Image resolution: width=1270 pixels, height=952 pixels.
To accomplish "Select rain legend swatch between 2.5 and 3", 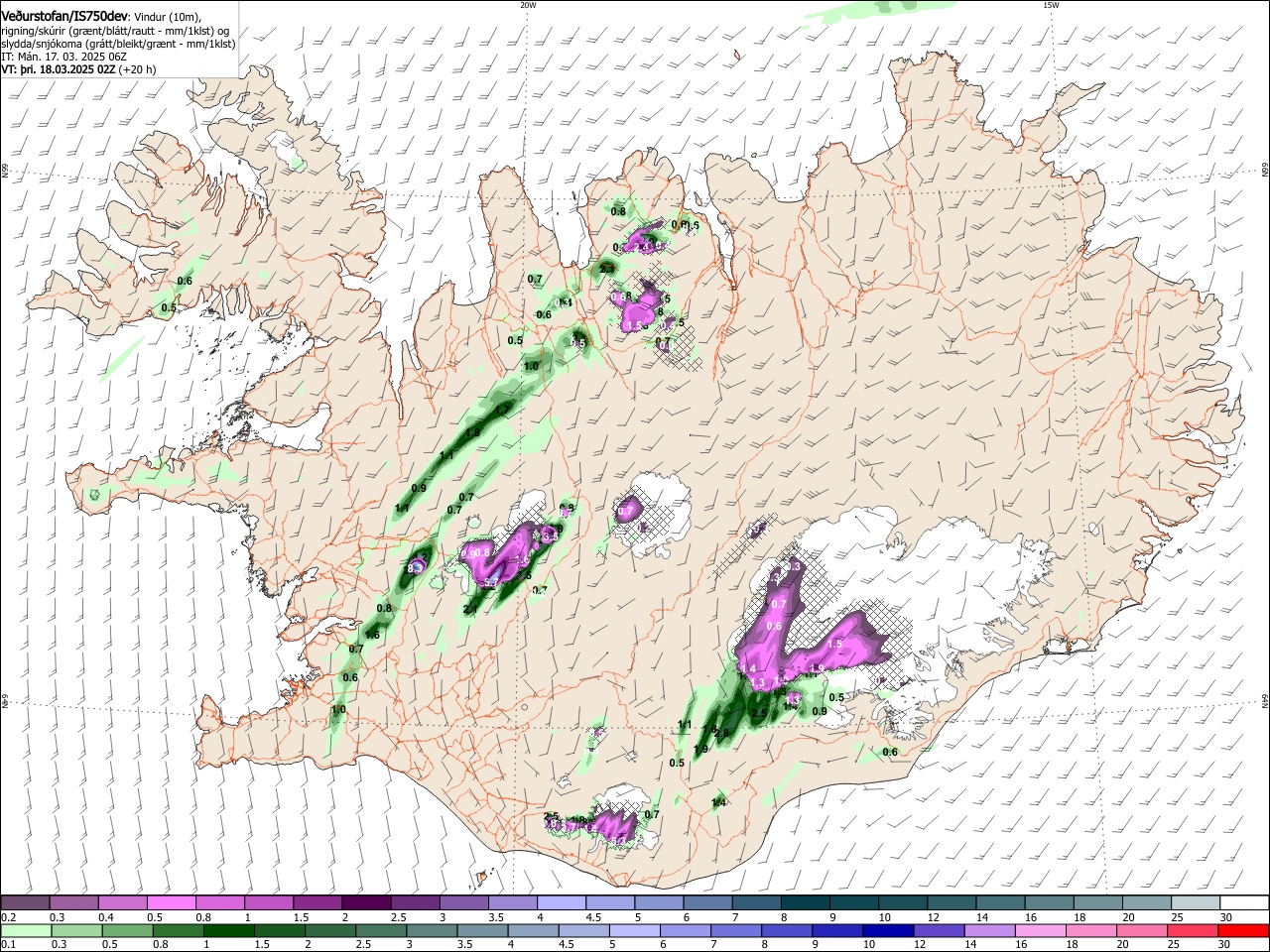I will pyautogui.click(x=380, y=930).
